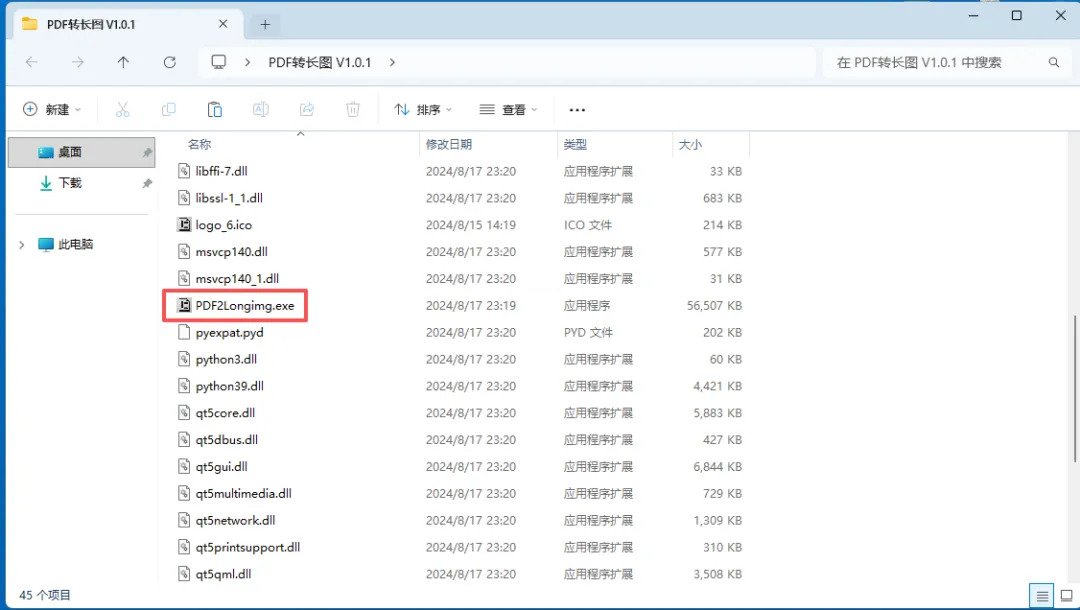The width and height of the screenshot is (1080, 610).
Task: Click the 2024/8/15 14:19 date cell
Action: point(470,224)
